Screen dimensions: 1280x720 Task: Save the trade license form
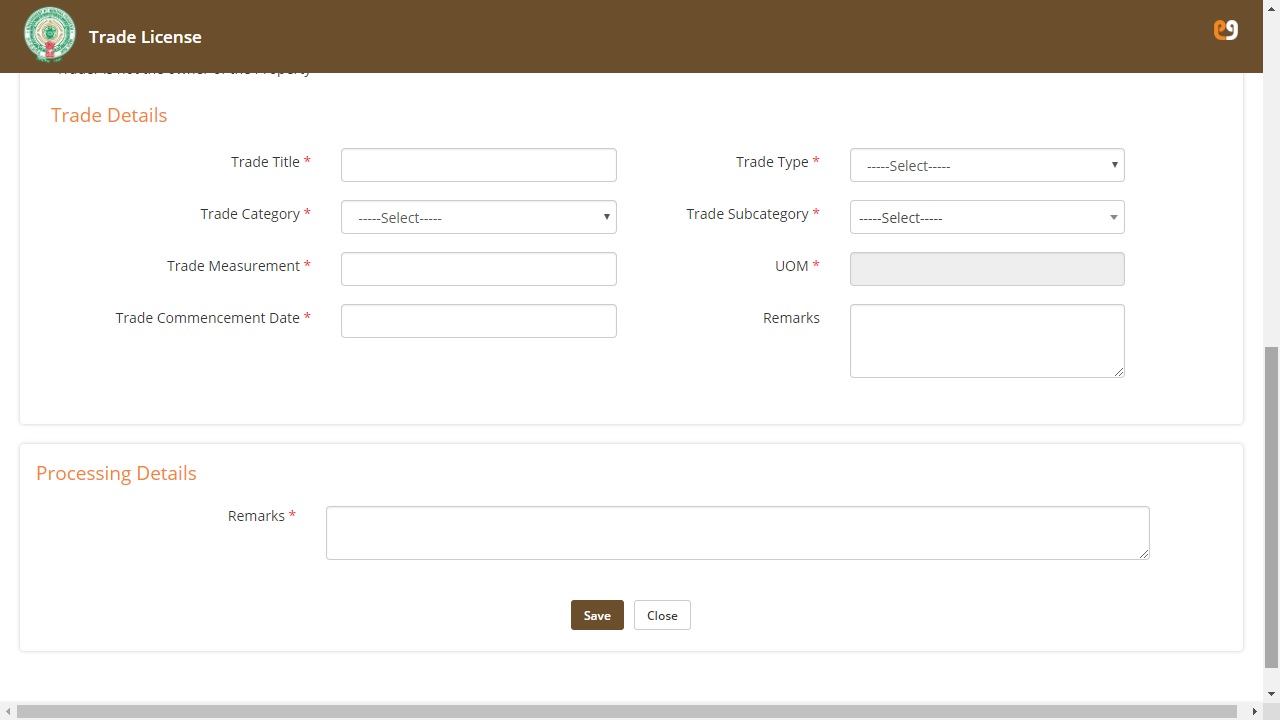(597, 615)
